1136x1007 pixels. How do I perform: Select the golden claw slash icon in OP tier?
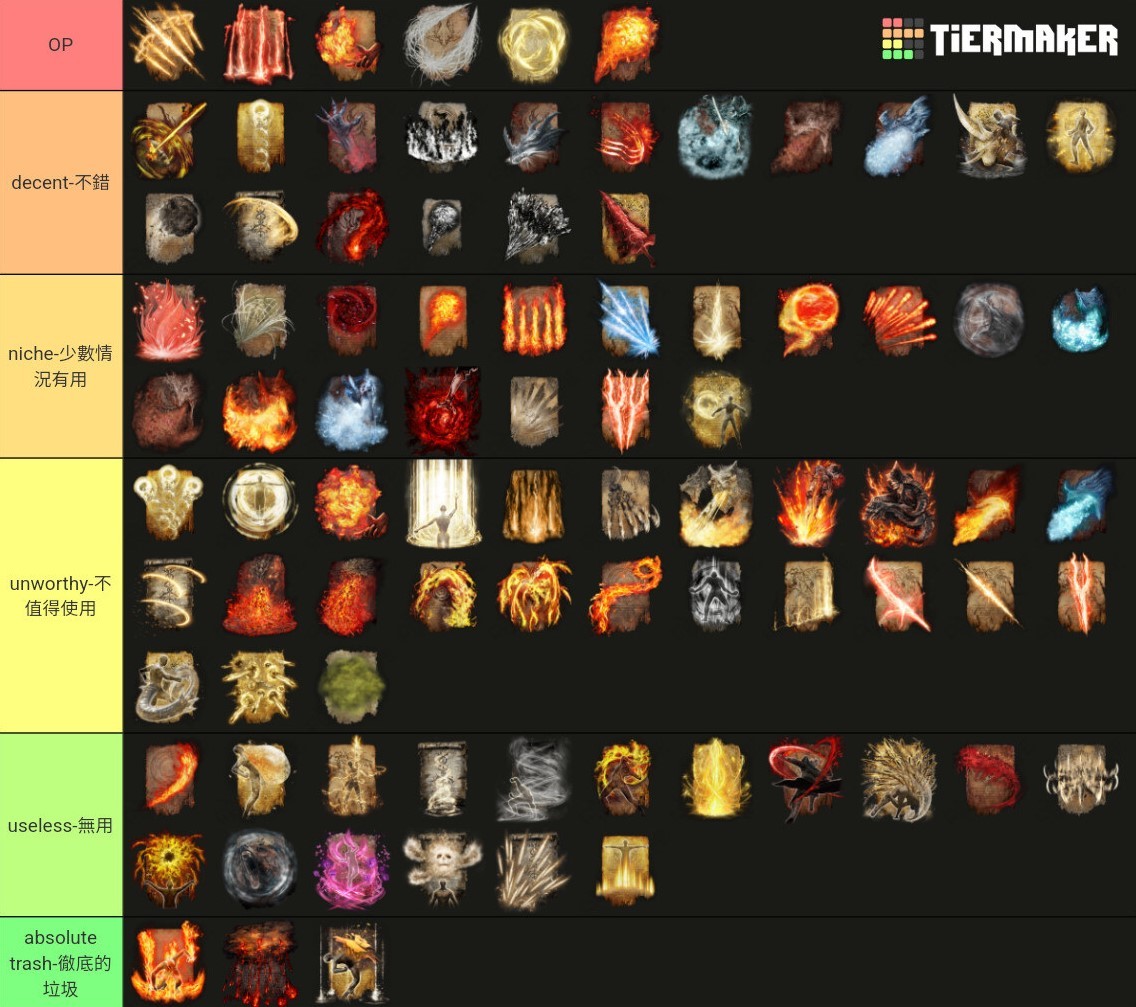point(167,43)
